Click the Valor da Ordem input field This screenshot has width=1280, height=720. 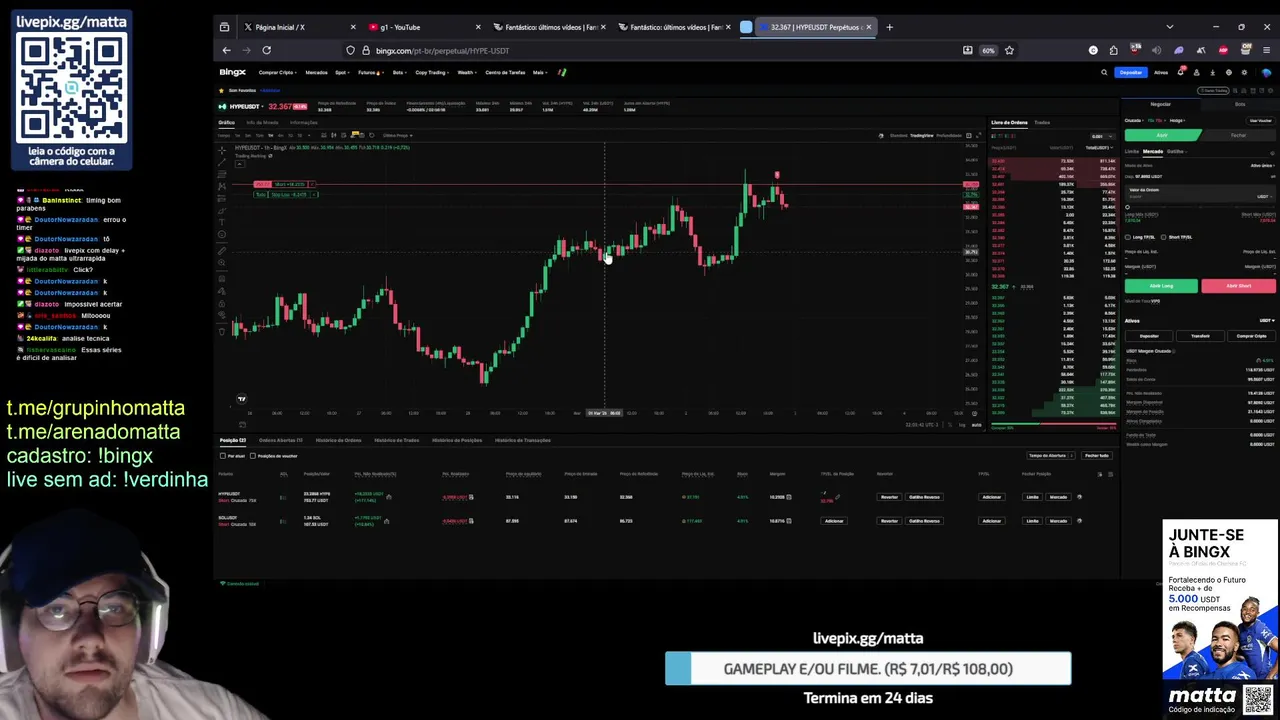pos(1200,193)
